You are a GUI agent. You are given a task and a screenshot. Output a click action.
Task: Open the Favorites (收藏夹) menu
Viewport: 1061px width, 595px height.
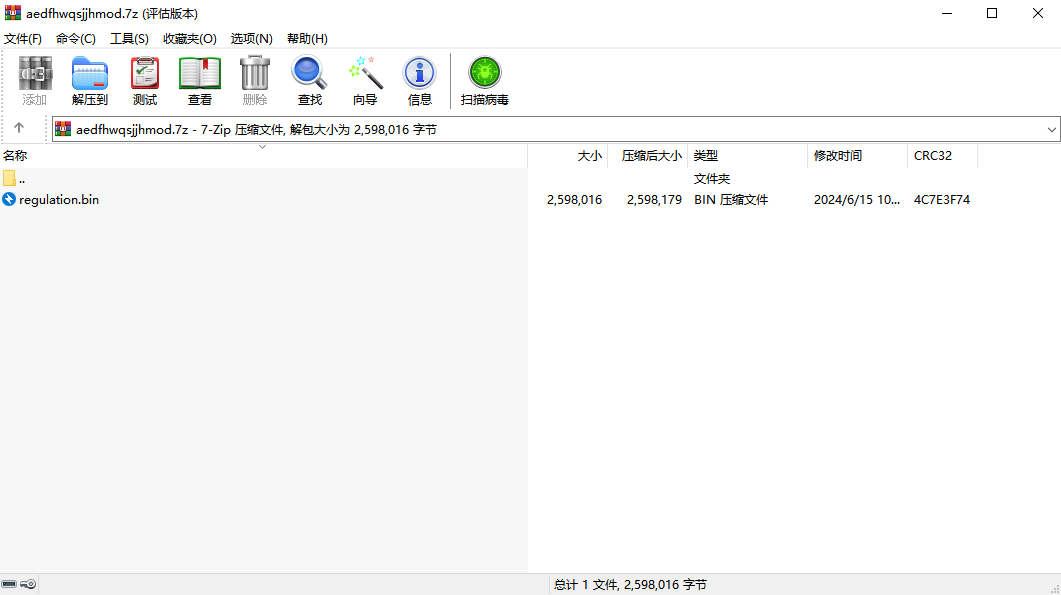[189, 39]
